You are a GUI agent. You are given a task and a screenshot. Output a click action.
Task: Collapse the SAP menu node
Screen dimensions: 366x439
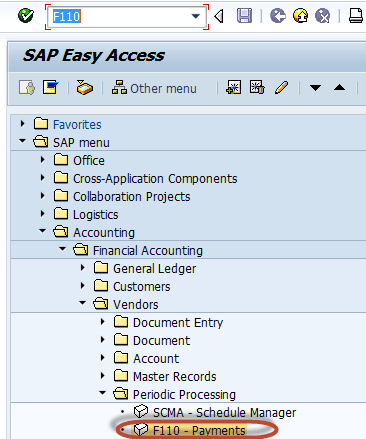(x=23, y=141)
